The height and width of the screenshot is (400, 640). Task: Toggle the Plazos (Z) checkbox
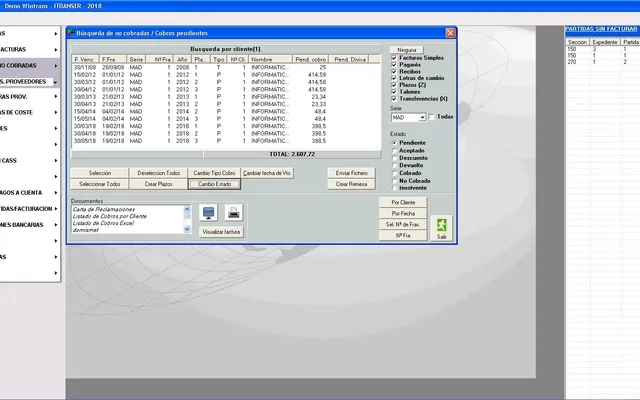[x=394, y=85]
